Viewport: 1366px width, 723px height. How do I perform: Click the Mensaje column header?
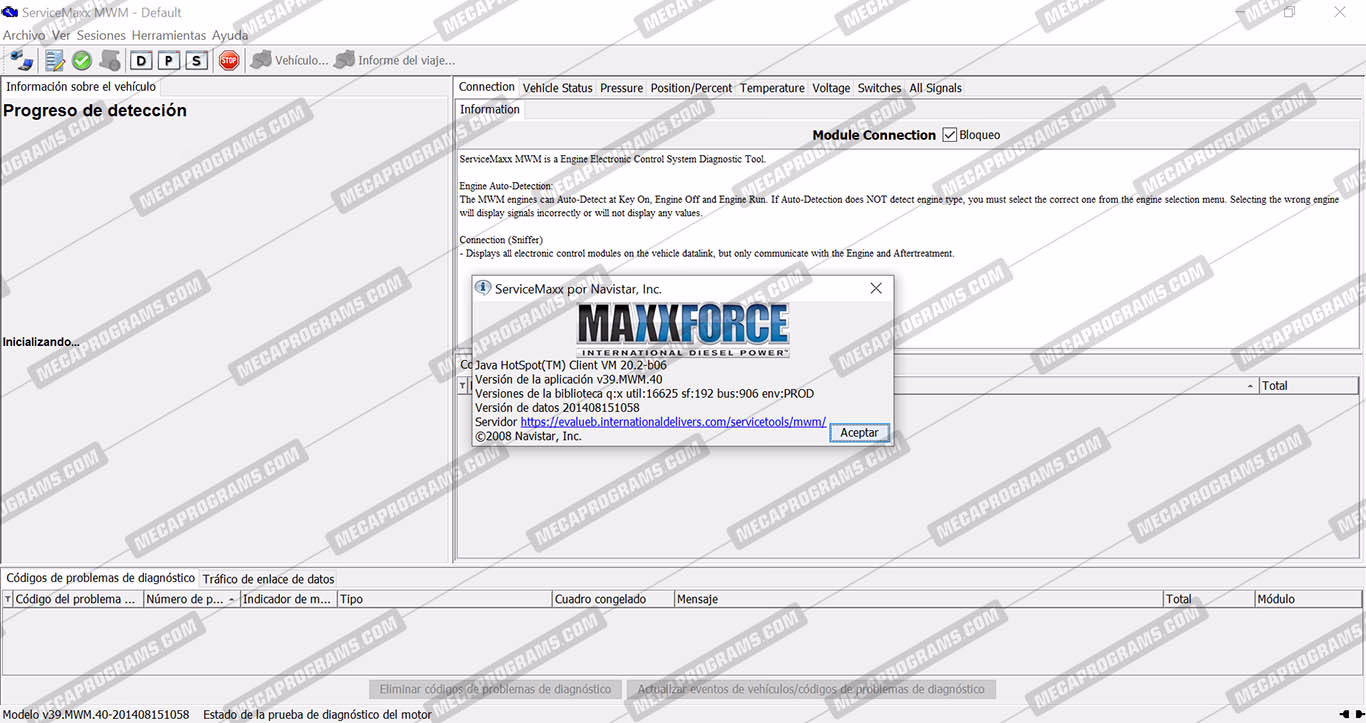[x=697, y=599]
